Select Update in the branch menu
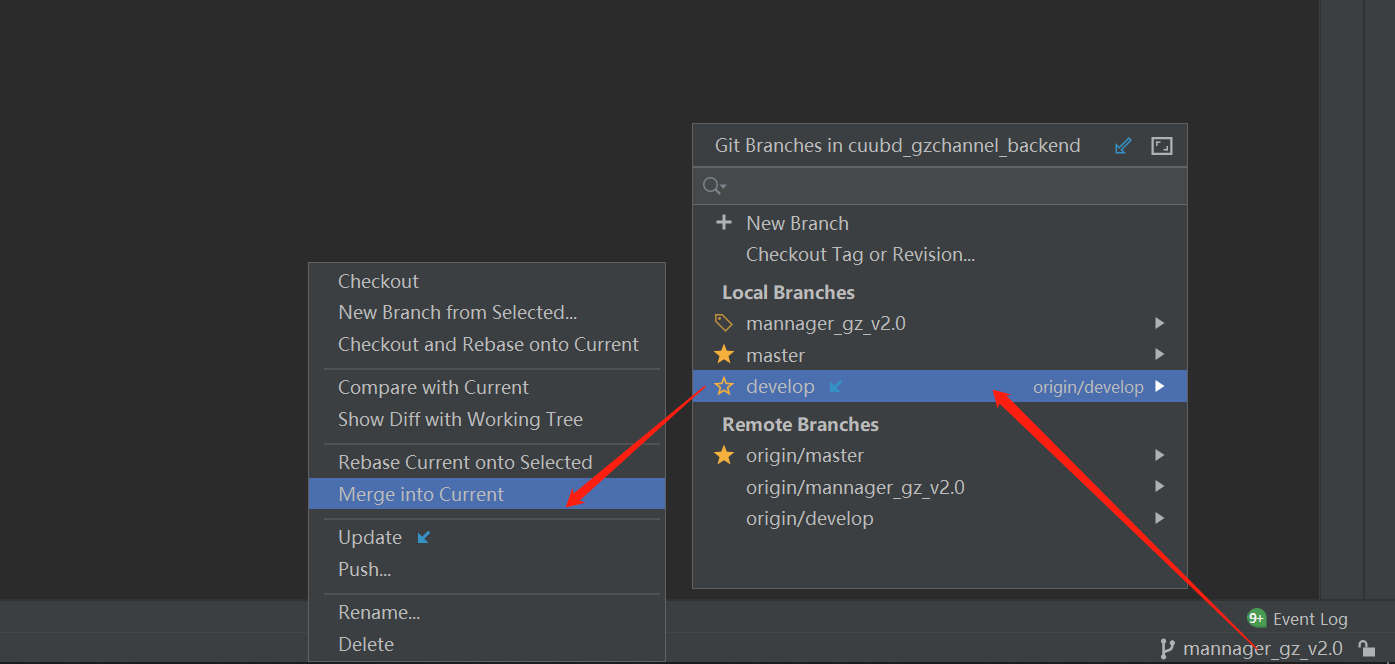 (487, 537)
